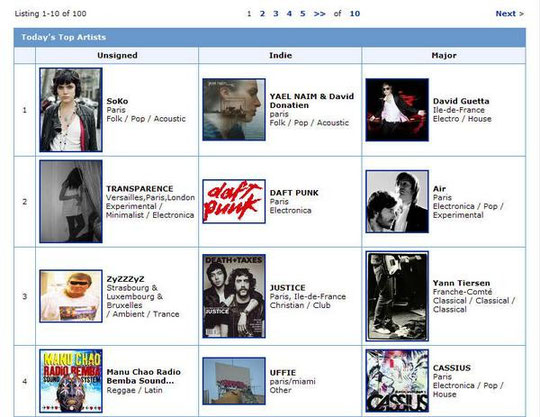
Task: Click UFFIE's 'paris/miami' location text
Action: click(x=292, y=382)
